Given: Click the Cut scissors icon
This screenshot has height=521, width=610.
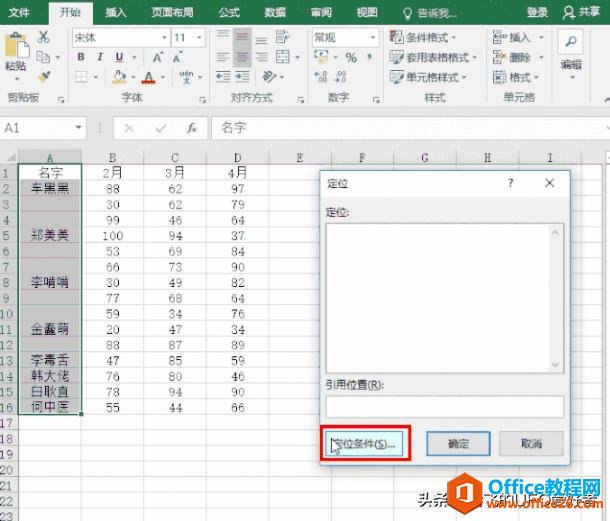Looking at the screenshot, I should 43,37.
